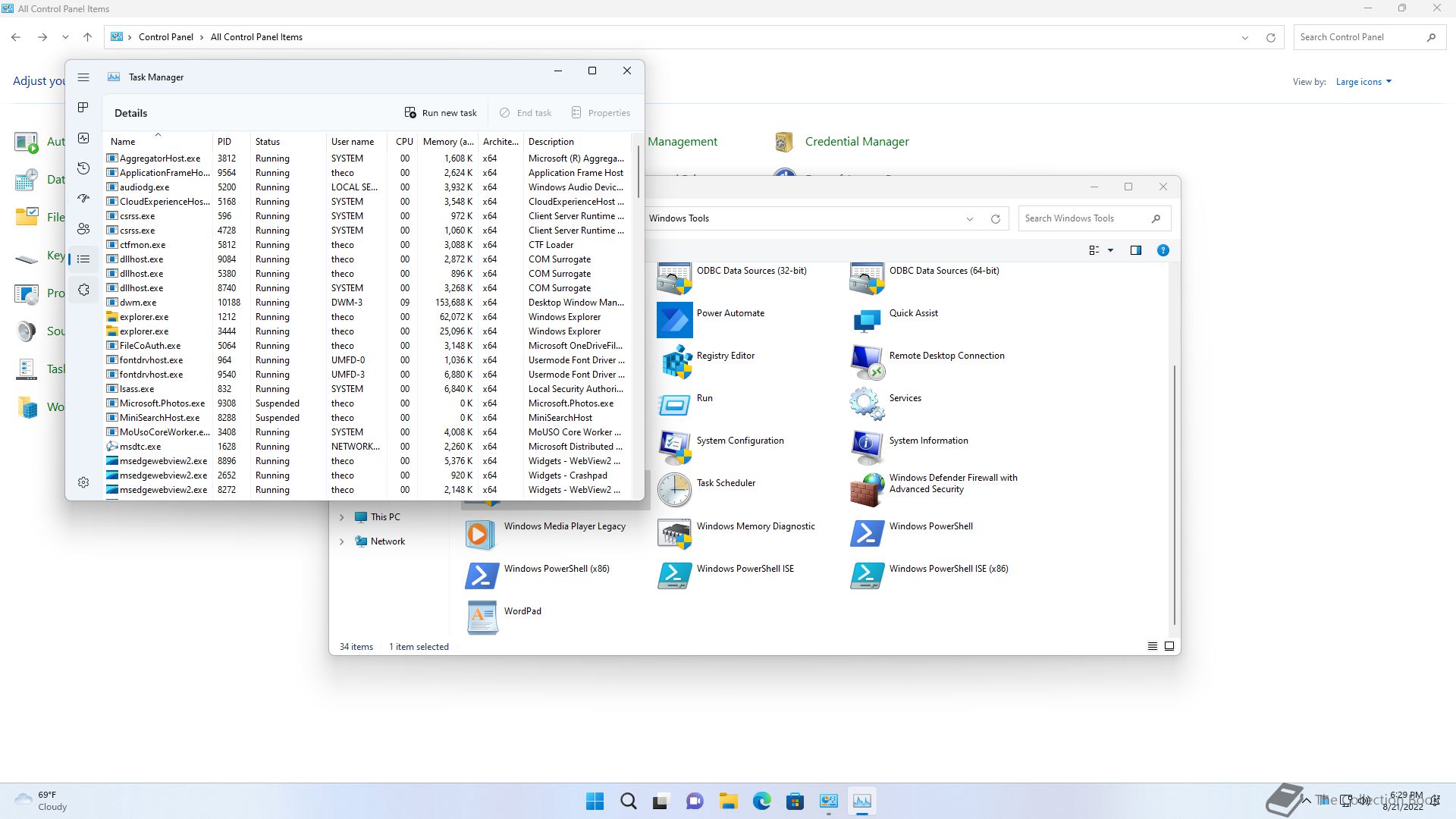Open Registry Editor icon in Windows Tools

click(x=675, y=362)
